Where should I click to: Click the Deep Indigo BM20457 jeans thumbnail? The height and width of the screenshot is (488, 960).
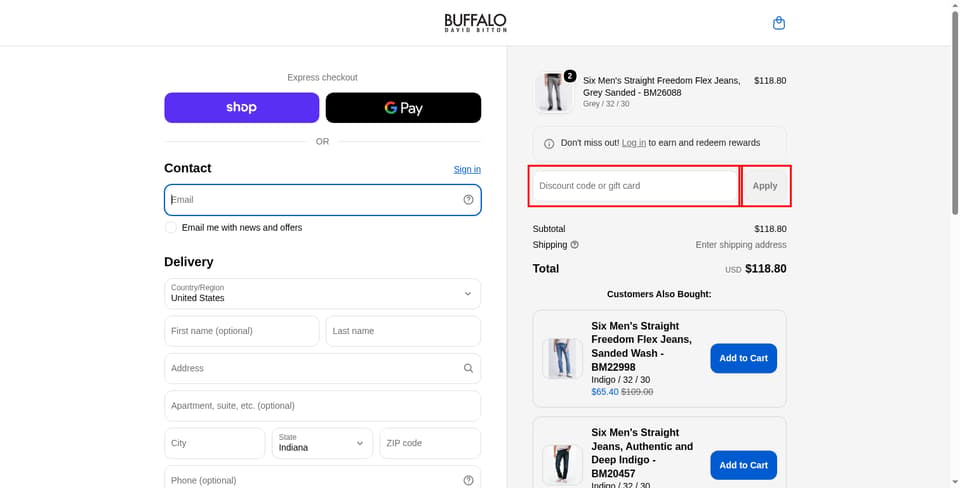point(562,465)
